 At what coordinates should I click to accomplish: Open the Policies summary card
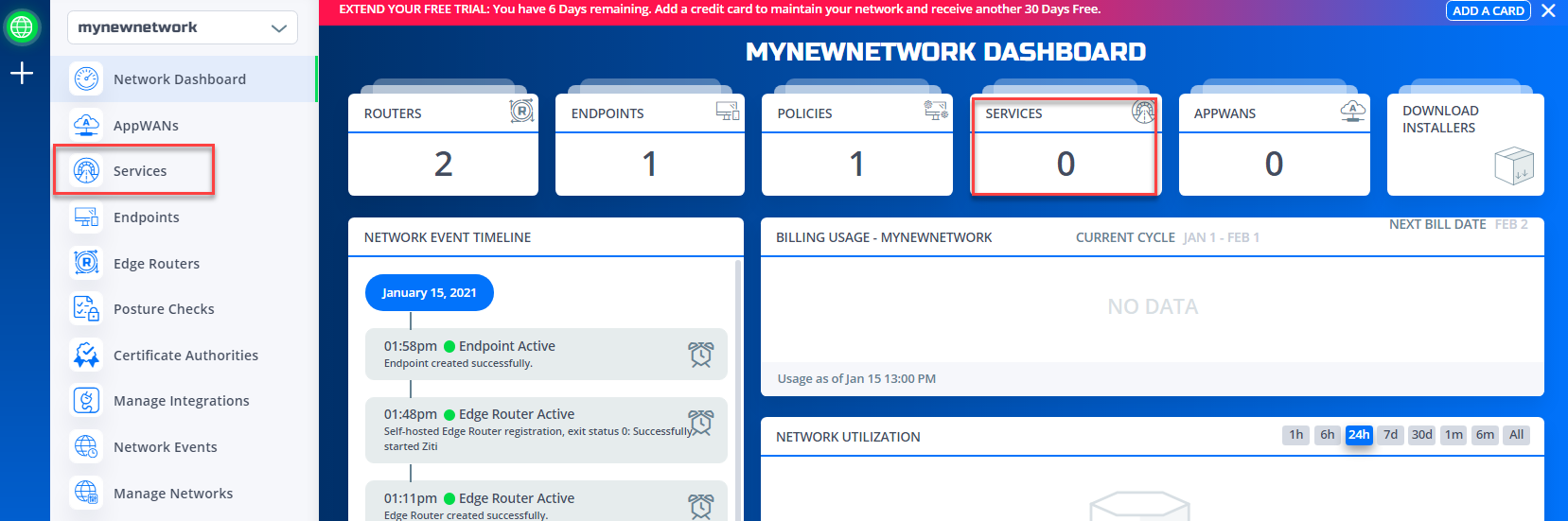[x=857, y=145]
